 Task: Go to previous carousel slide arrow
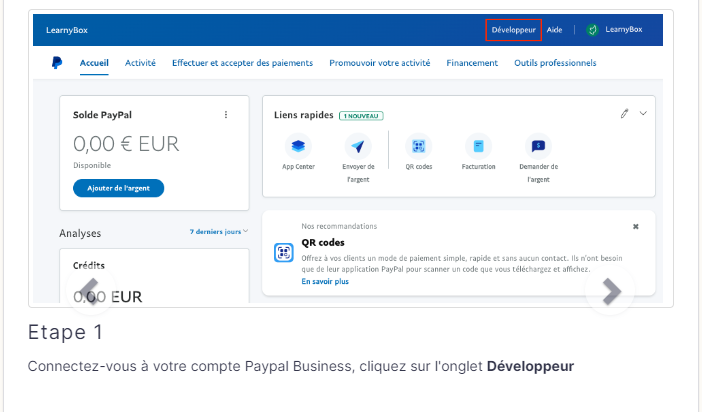click(x=90, y=291)
